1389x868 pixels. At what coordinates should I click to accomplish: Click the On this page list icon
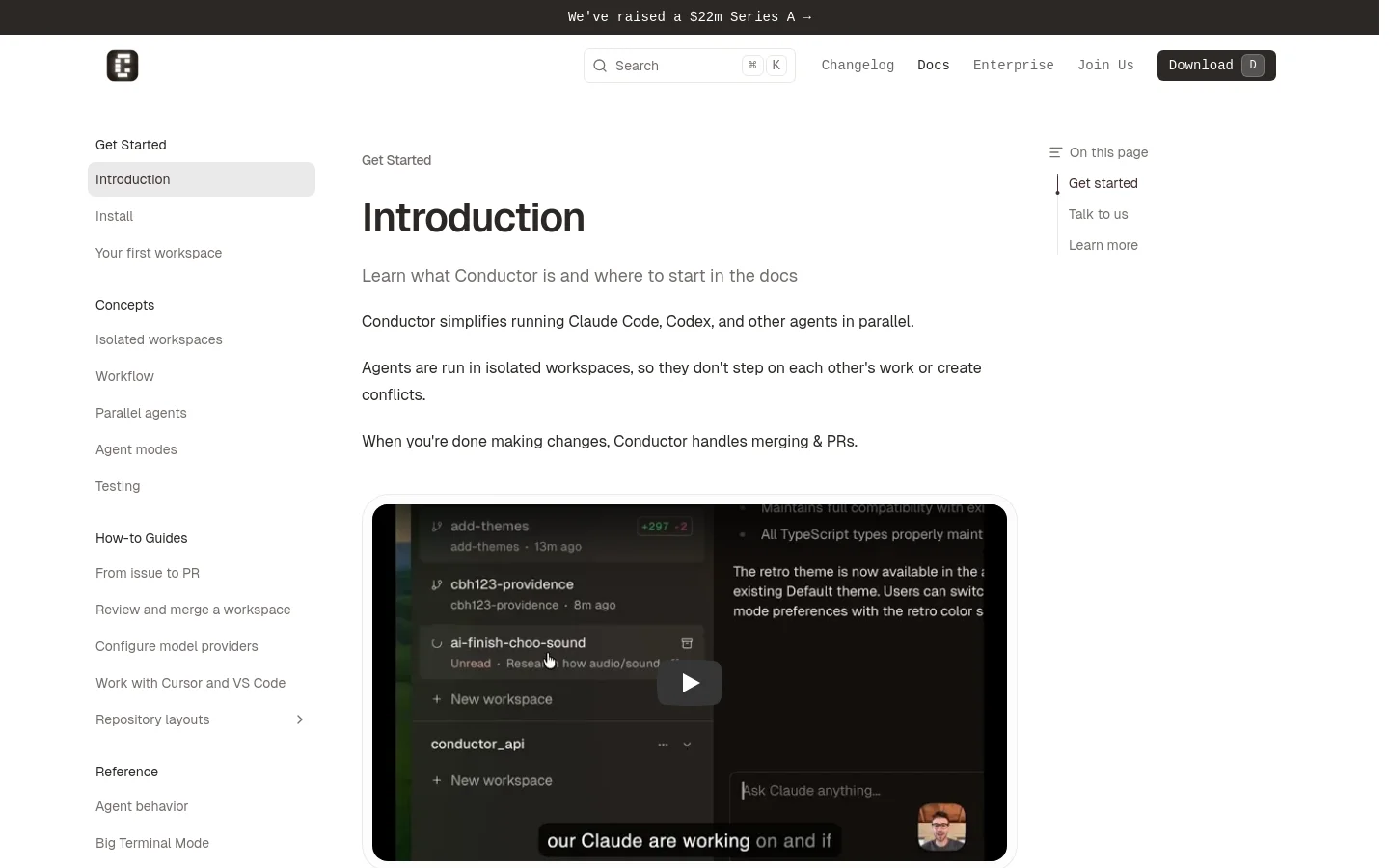tap(1055, 152)
